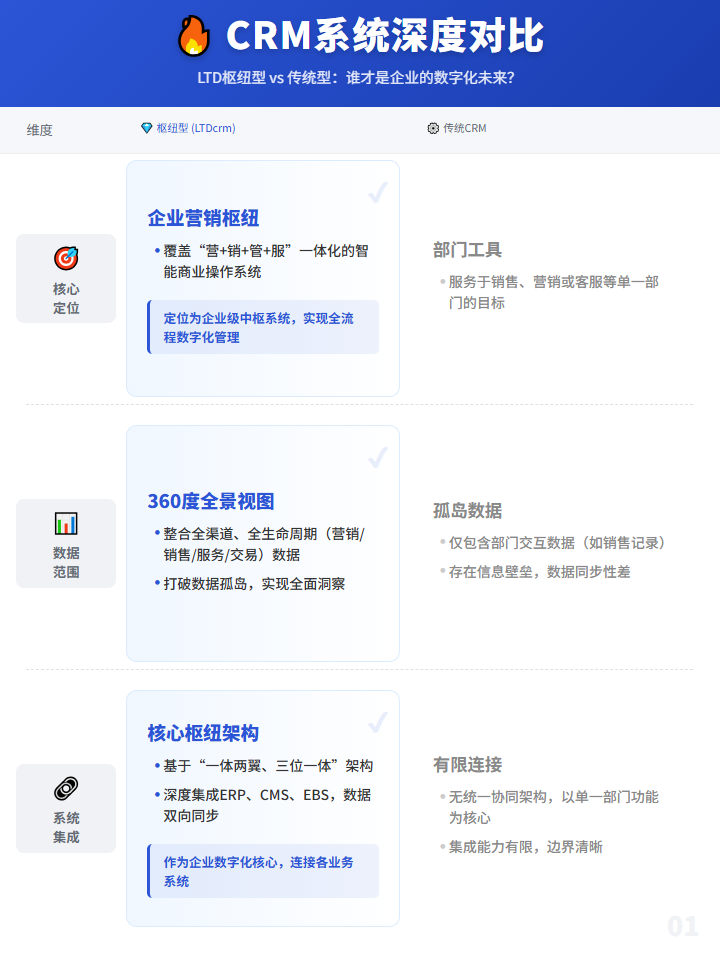This screenshot has height=956, width=720.
Task: Click the 维度 column header
Action: point(40,130)
